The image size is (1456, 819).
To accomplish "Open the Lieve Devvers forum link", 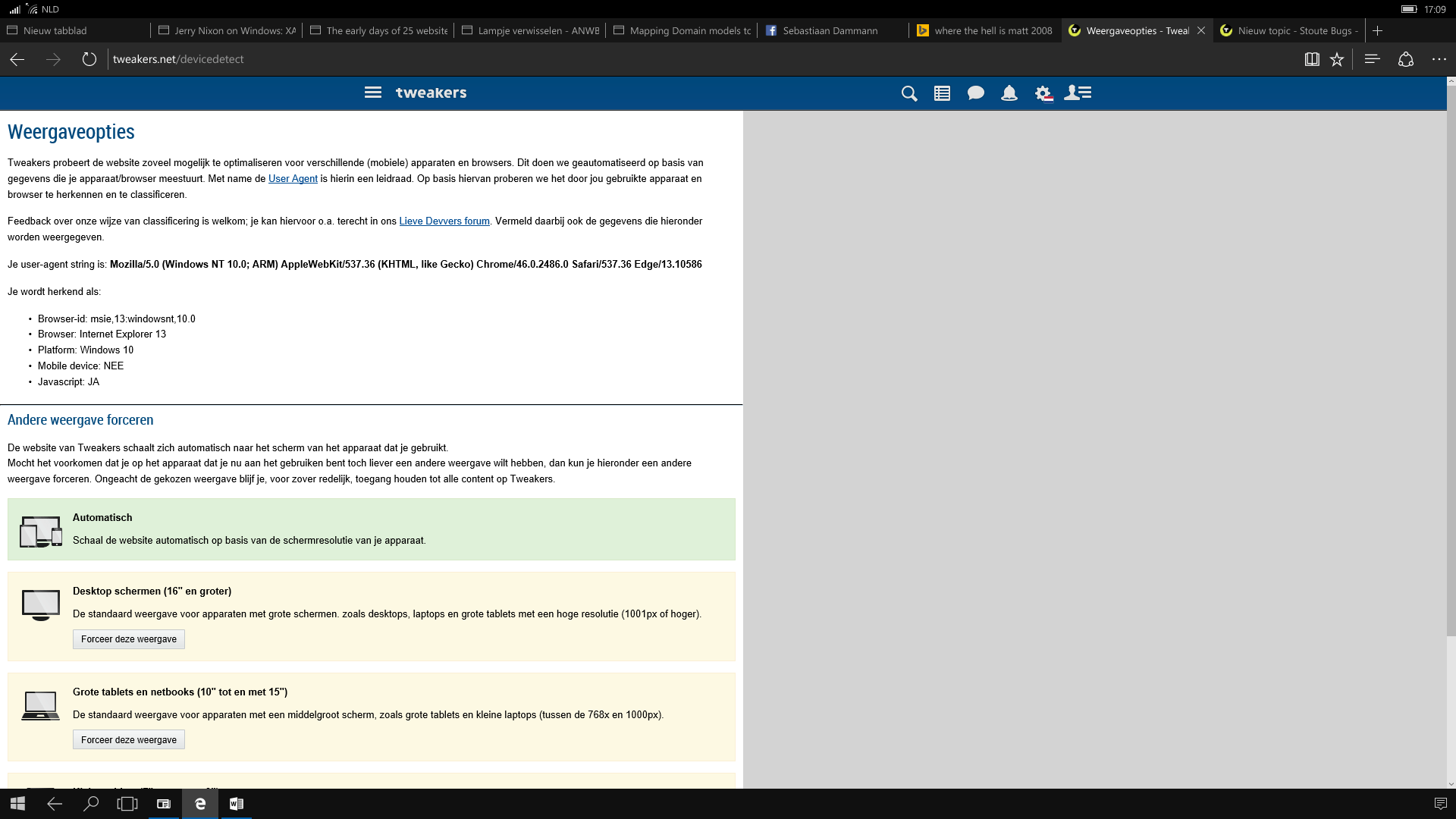I will [444, 221].
